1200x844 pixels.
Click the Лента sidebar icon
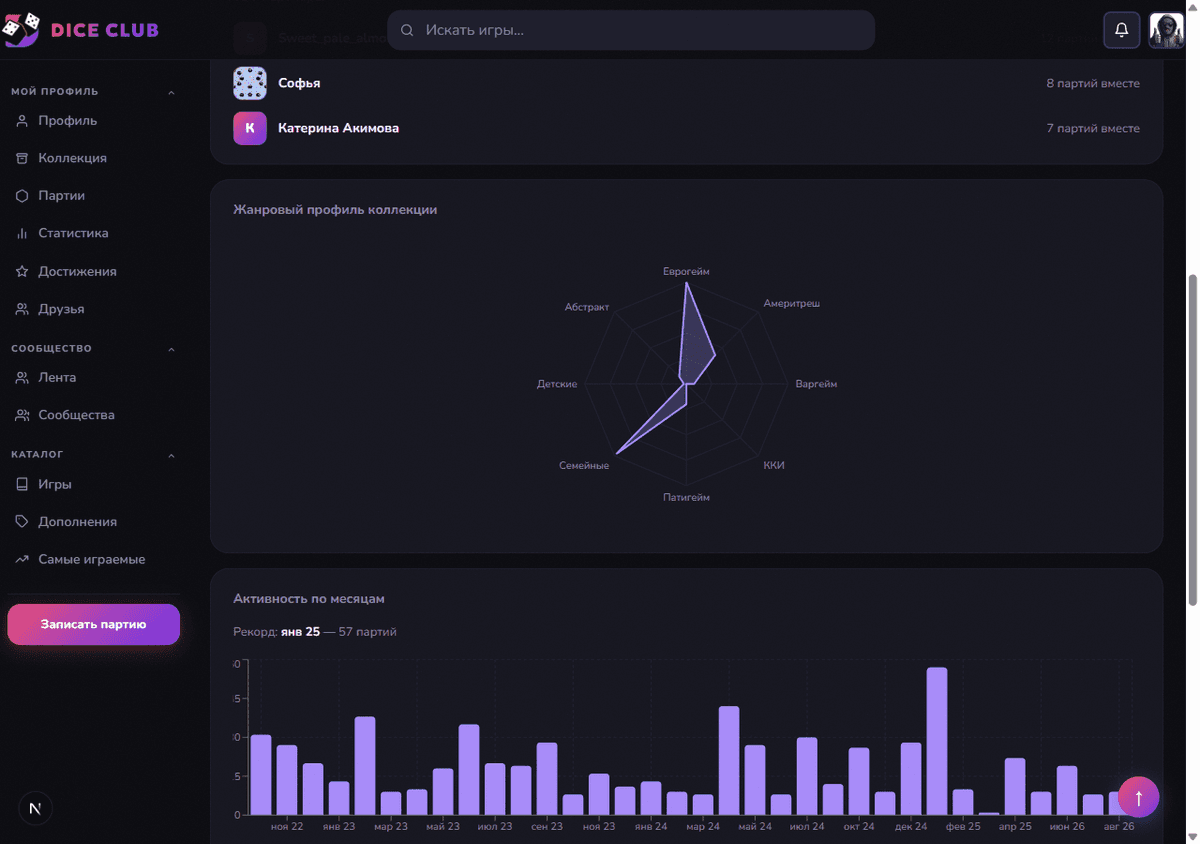point(22,378)
